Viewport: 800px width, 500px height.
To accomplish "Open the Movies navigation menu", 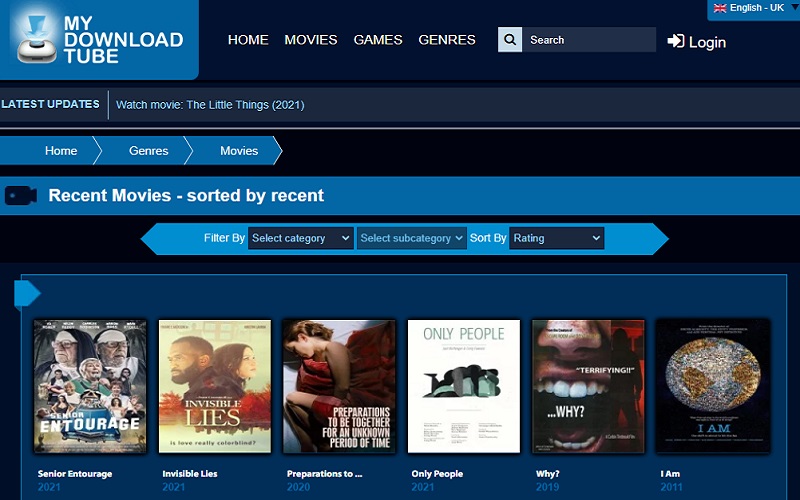I will click(311, 40).
